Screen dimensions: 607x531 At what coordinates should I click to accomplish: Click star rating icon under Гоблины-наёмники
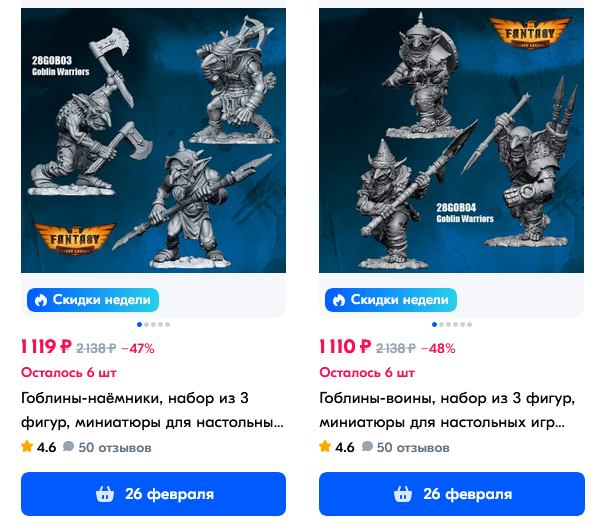27,446
